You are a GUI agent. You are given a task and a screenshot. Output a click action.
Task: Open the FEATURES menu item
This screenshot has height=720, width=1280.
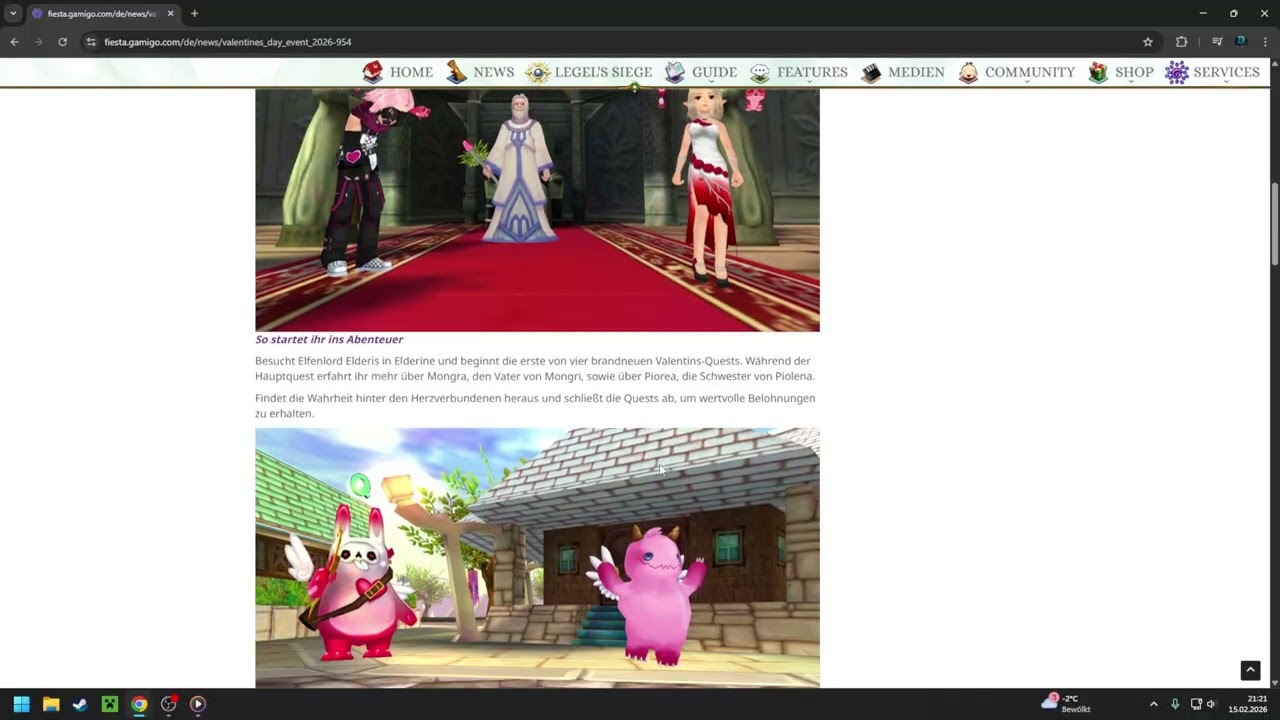(x=812, y=72)
